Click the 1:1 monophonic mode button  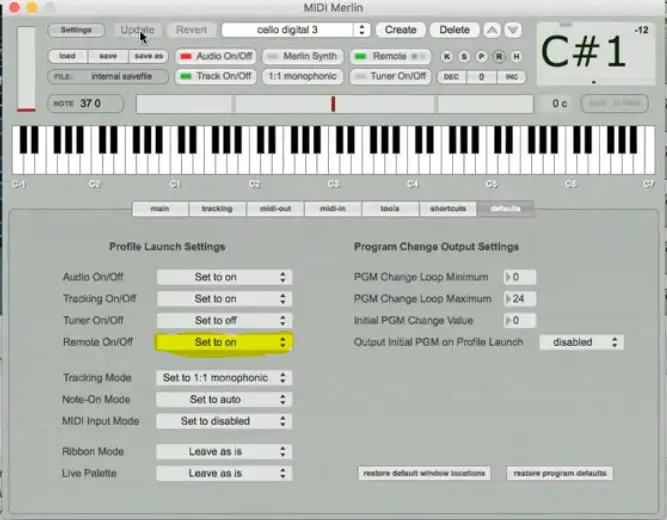click(x=303, y=76)
